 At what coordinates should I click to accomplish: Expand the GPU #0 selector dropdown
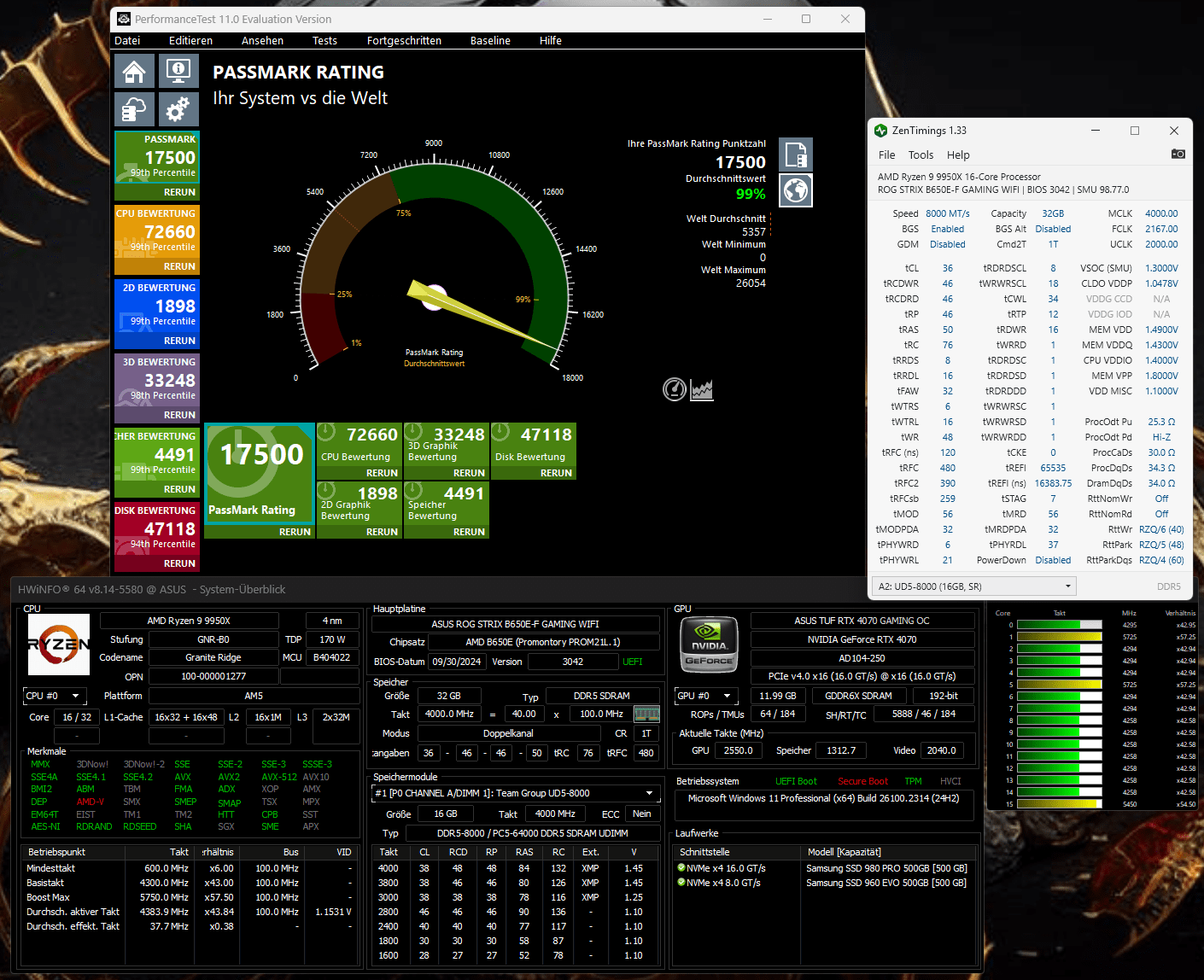(x=706, y=696)
